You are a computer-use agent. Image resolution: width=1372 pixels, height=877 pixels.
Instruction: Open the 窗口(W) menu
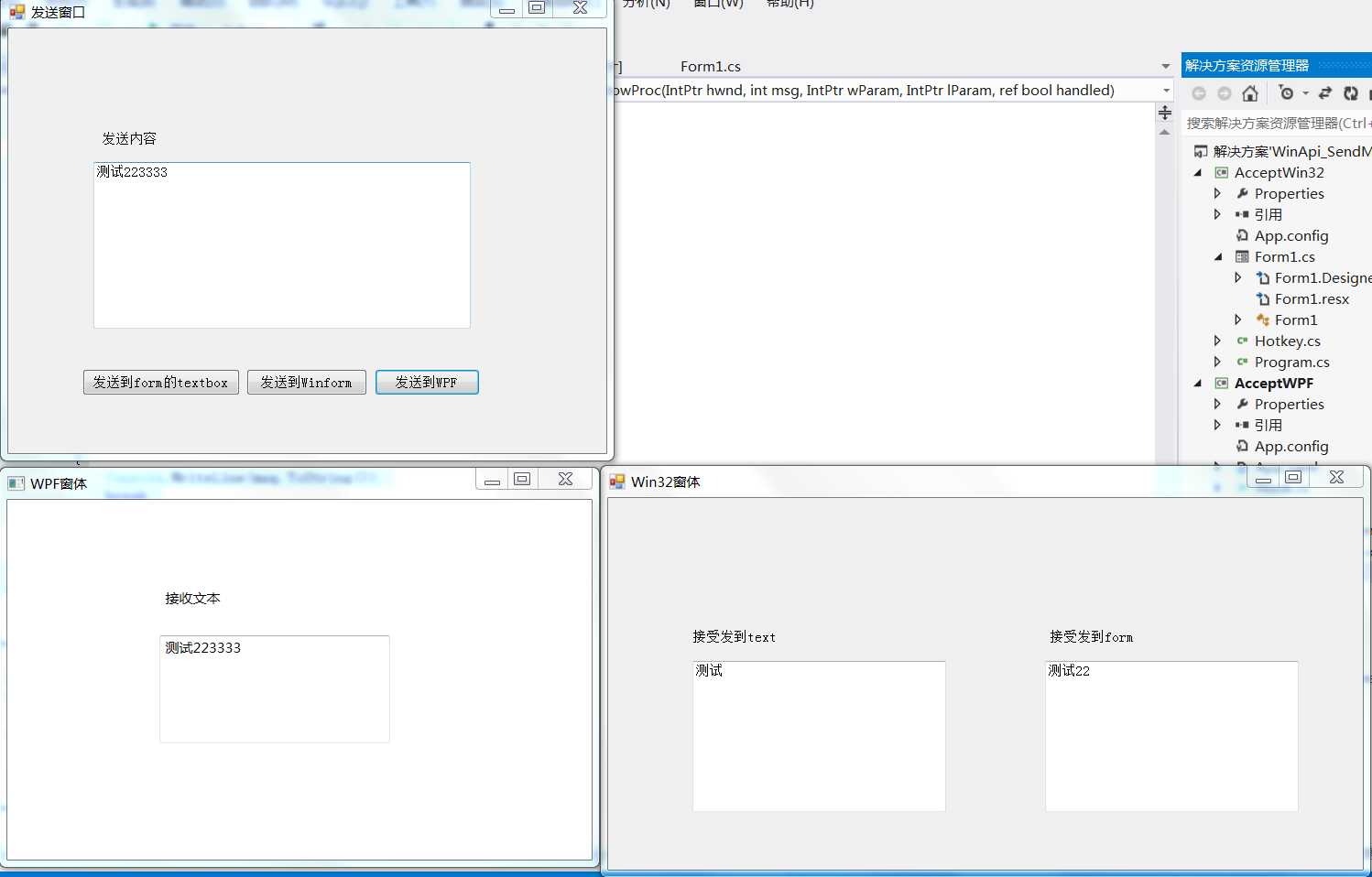tap(718, 4)
